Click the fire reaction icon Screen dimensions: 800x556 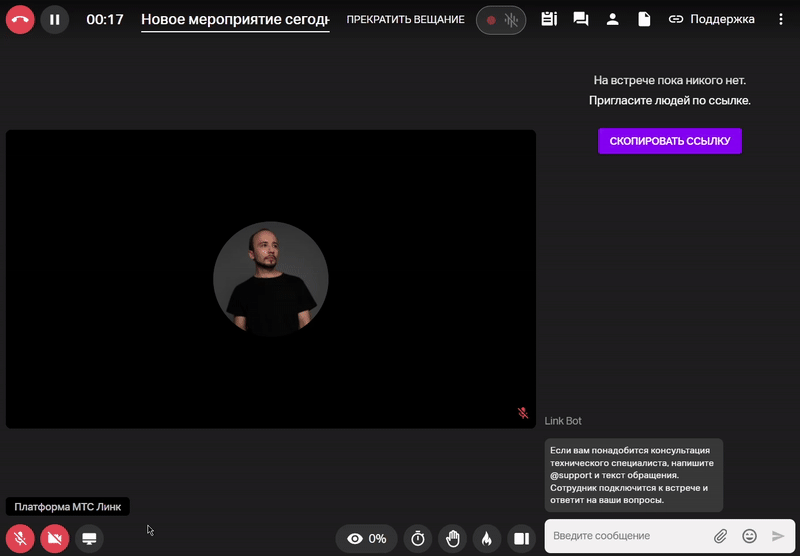(x=487, y=539)
